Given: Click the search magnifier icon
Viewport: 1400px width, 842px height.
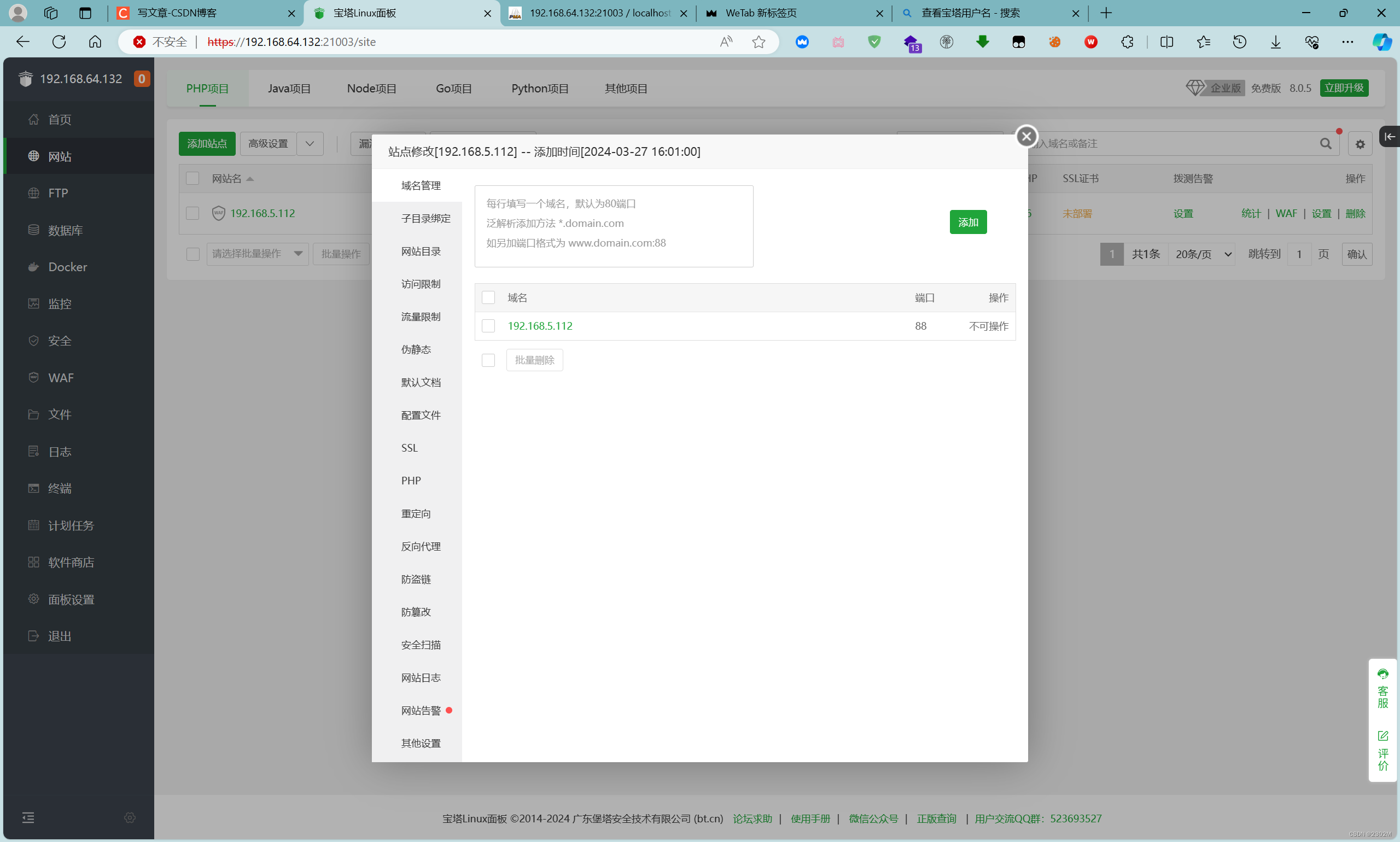Looking at the screenshot, I should [x=1325, y=144].
